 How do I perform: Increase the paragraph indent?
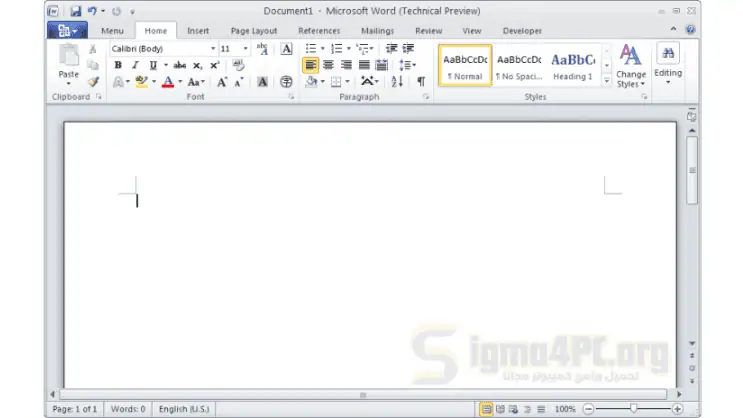(x=408, y=48)
